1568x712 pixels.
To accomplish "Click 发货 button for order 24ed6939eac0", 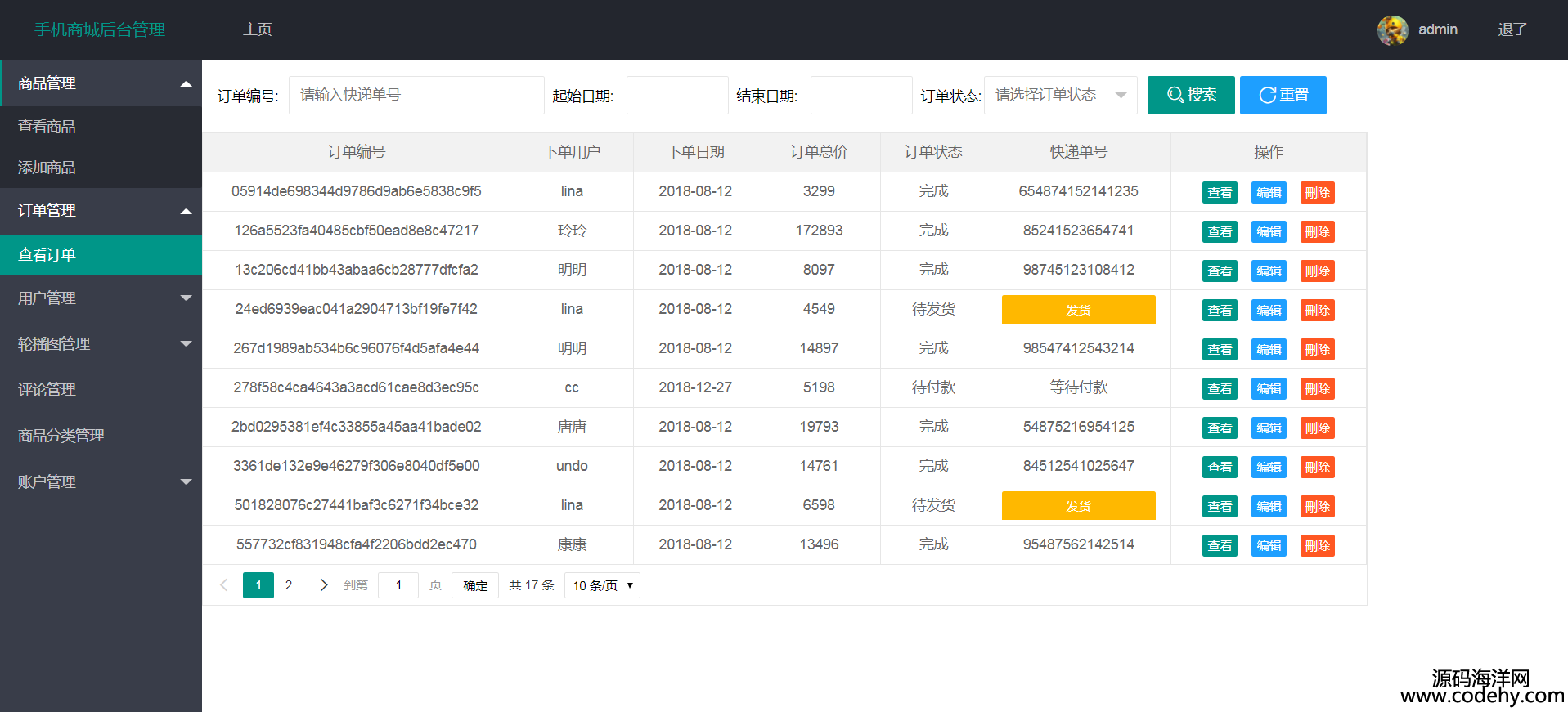I will [1078, 310].
